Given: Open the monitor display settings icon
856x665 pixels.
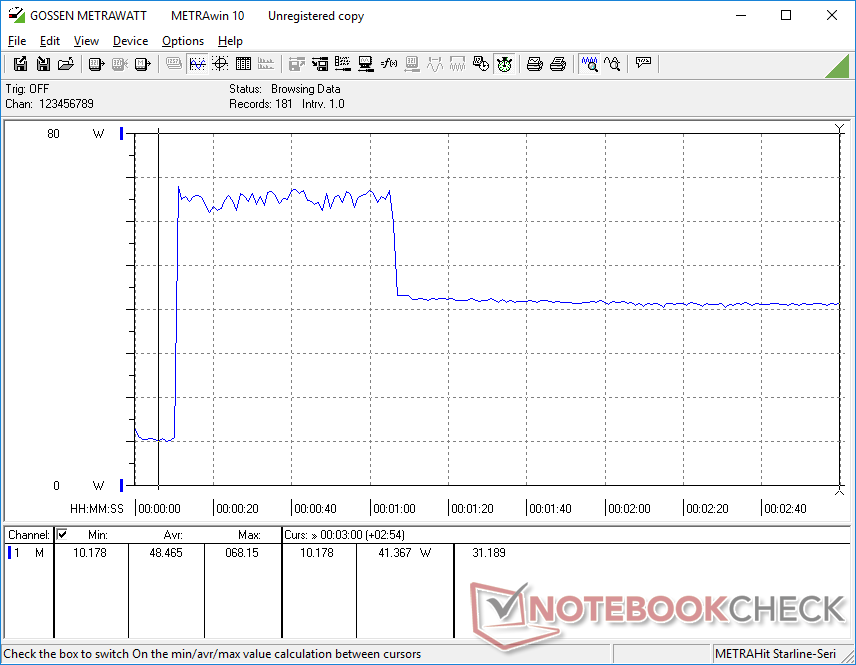Looking at the screenshot, I should (x=366, y=64).
